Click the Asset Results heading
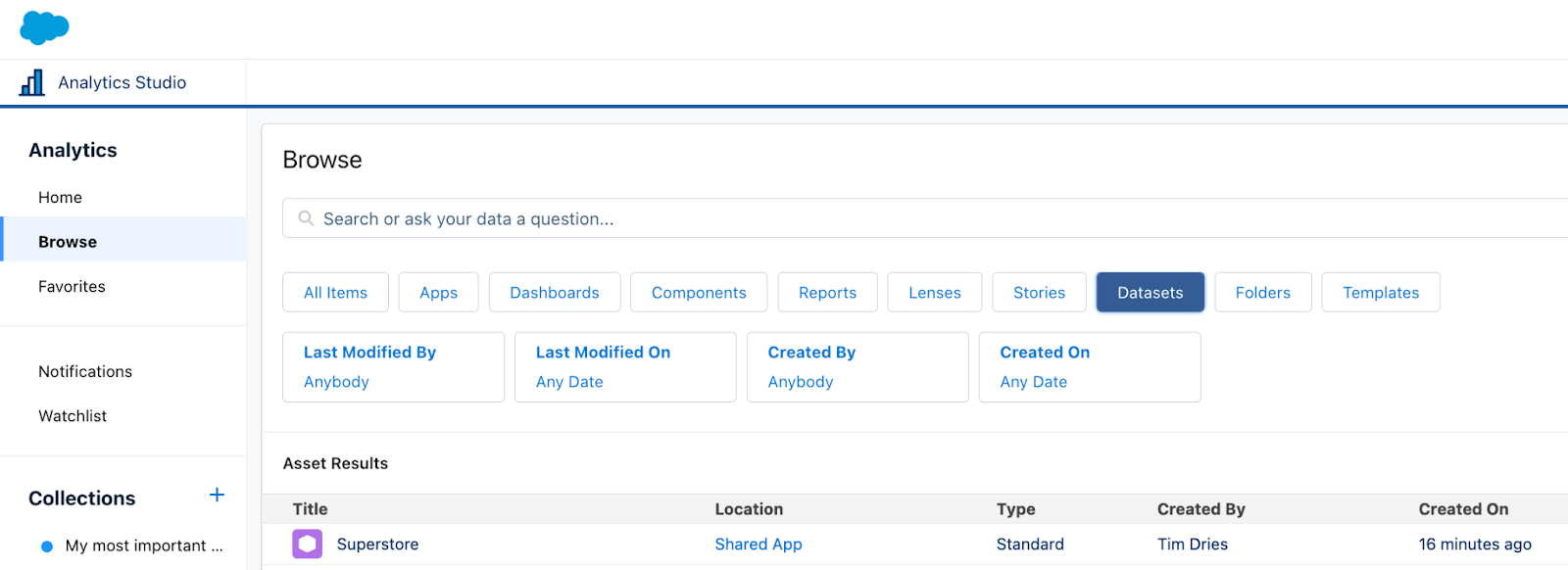The width and height of the screenshot is (1568, 570). pyautogui.click(x=335, y=463)
